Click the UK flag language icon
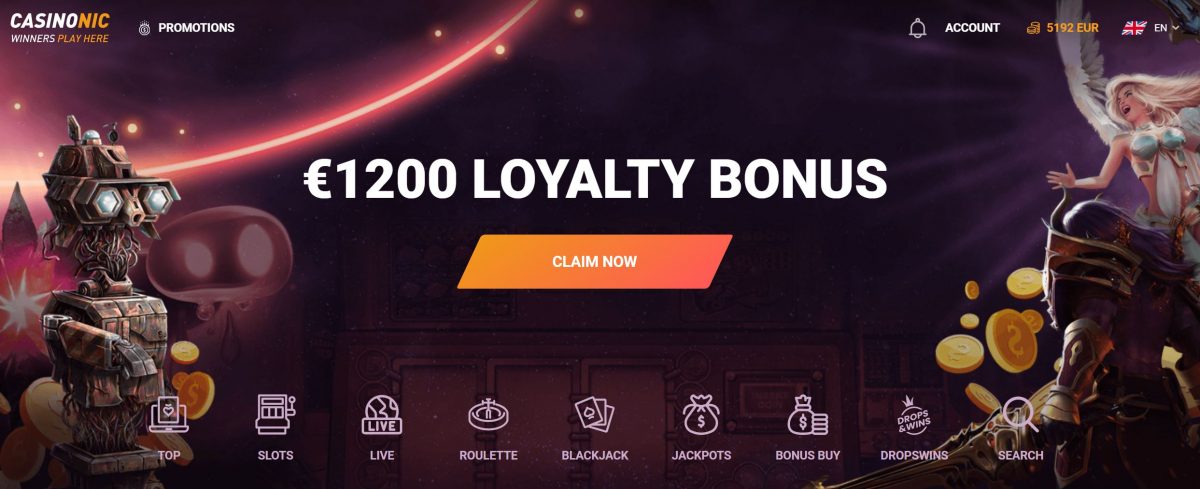The width and height of the screenshot is (1200, 489). [x=1134, y=28]
